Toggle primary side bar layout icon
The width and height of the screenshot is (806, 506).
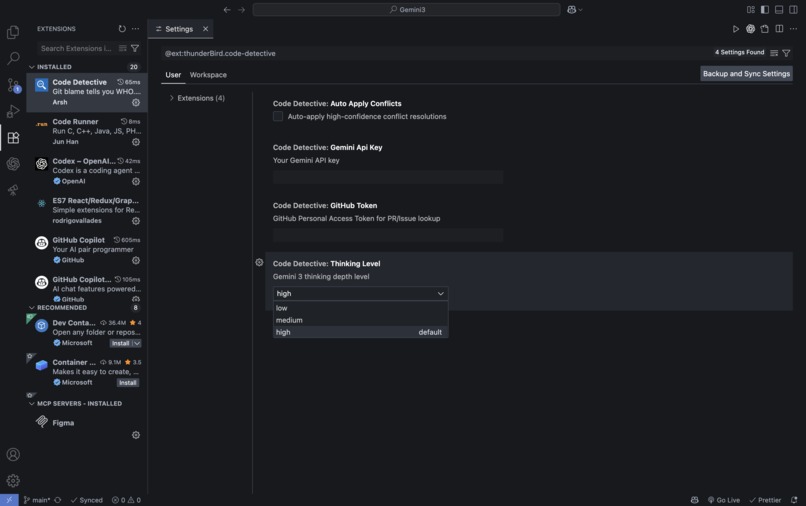click(x=765, y=10)
